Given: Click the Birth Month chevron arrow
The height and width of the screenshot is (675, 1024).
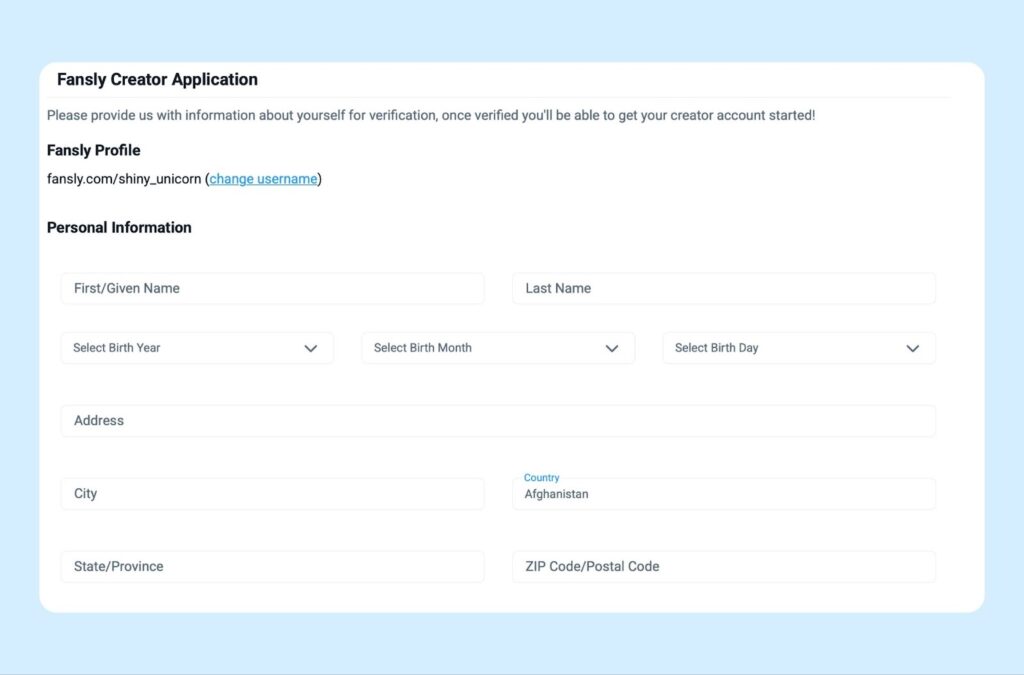Looking at the screenshot, I should point(612,347).
